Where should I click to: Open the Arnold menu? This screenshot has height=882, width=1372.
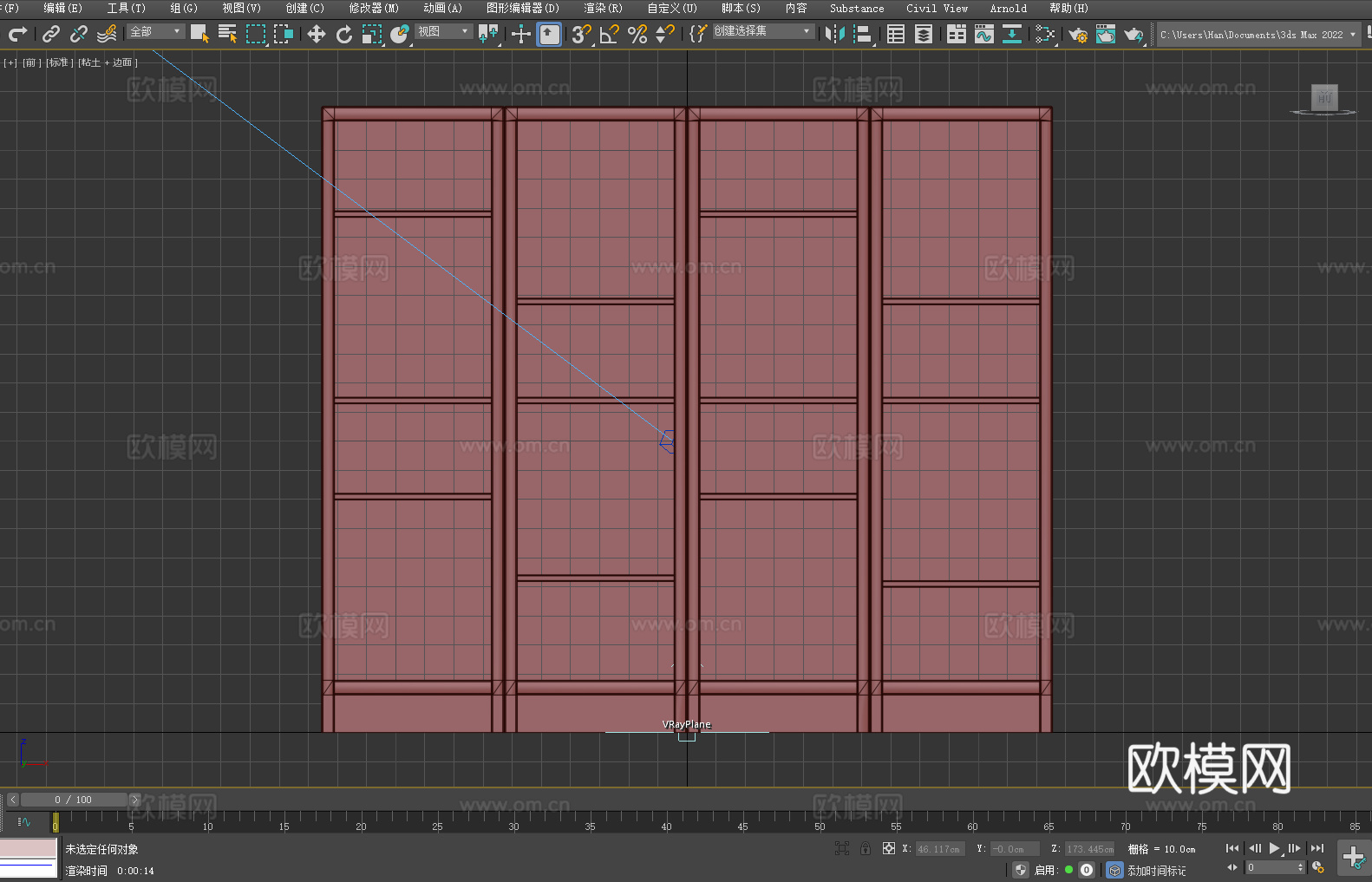pos(1009,8)
